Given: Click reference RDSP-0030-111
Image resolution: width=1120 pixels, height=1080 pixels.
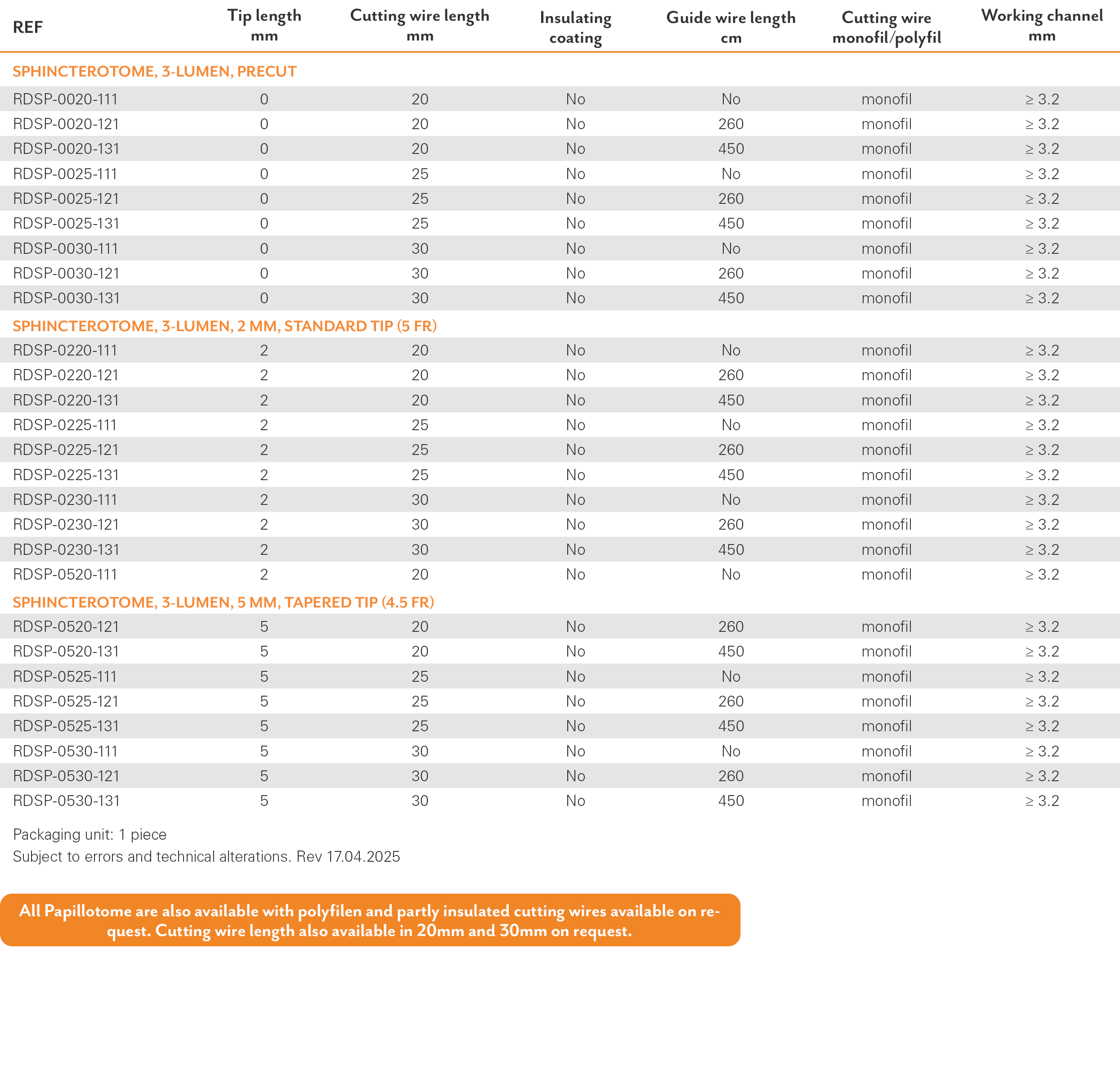Looking at the screenshot, I should point(65,249).
